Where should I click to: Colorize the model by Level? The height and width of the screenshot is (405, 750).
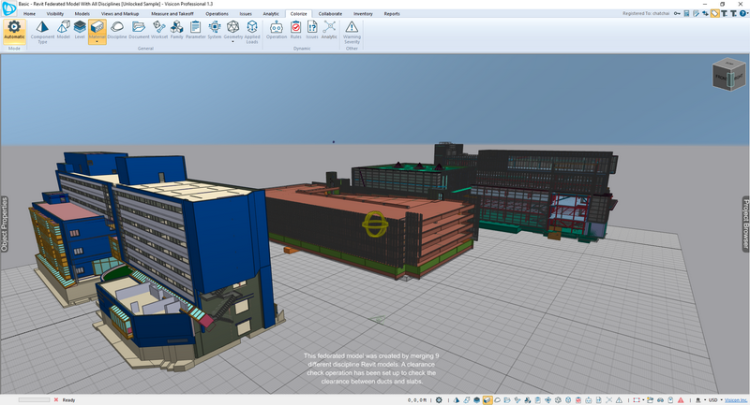click(x=79, y=30)
